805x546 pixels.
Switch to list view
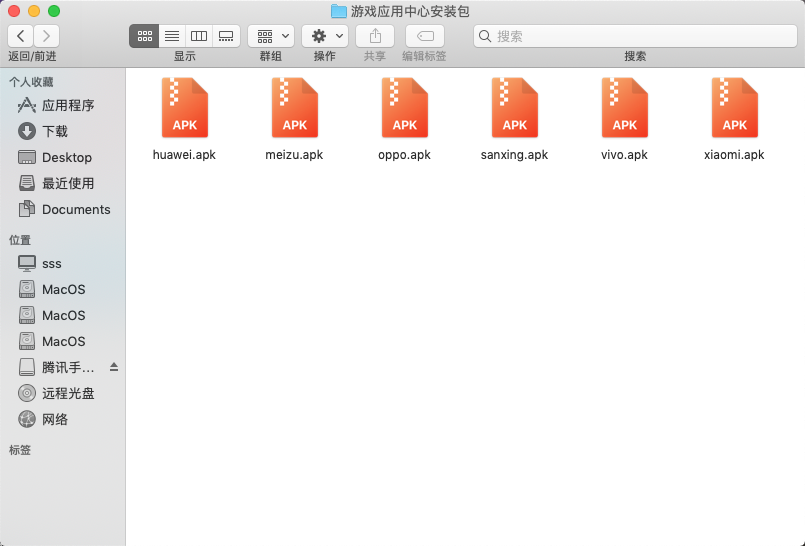click(x=172, y=36)
